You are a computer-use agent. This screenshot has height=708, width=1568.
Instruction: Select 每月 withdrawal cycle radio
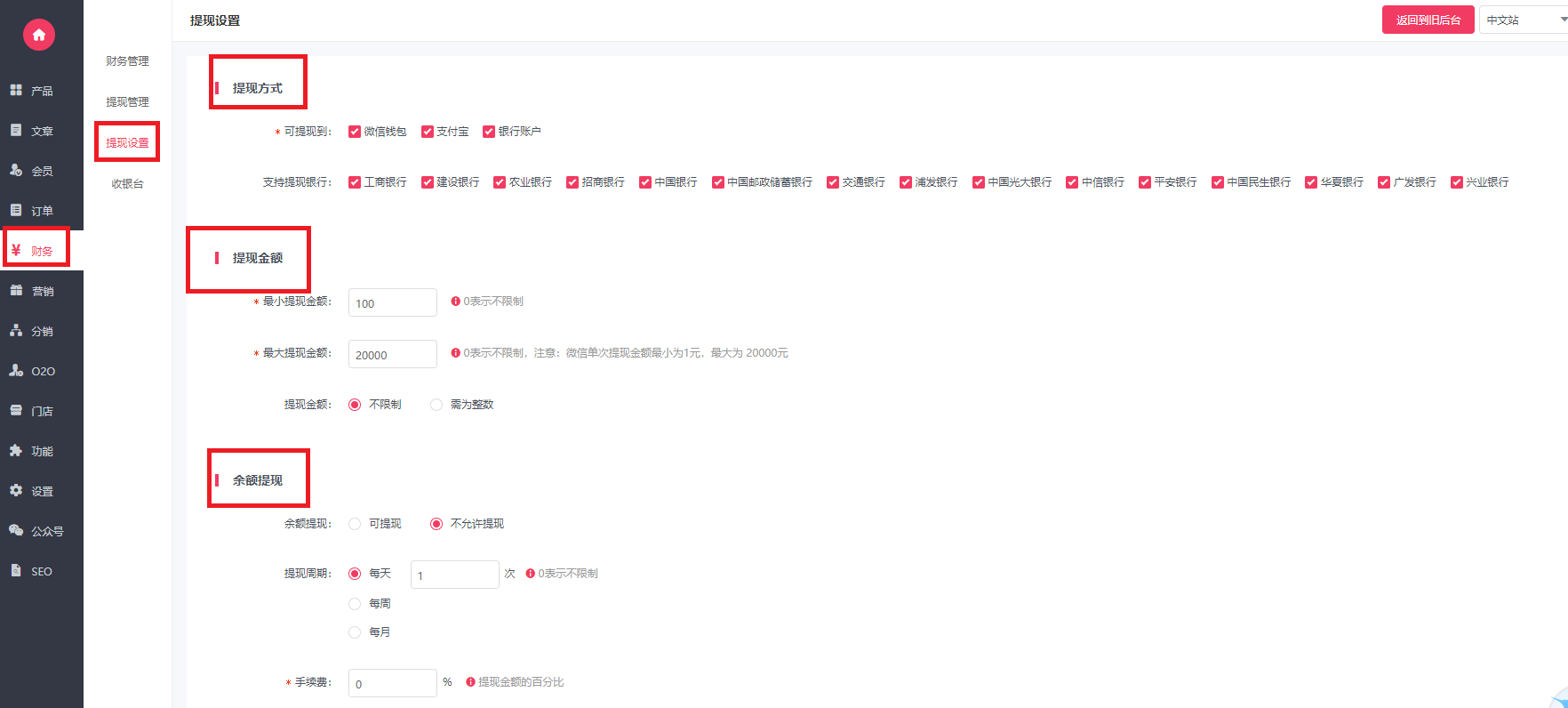pyautogui.click(x=355, y=632)
